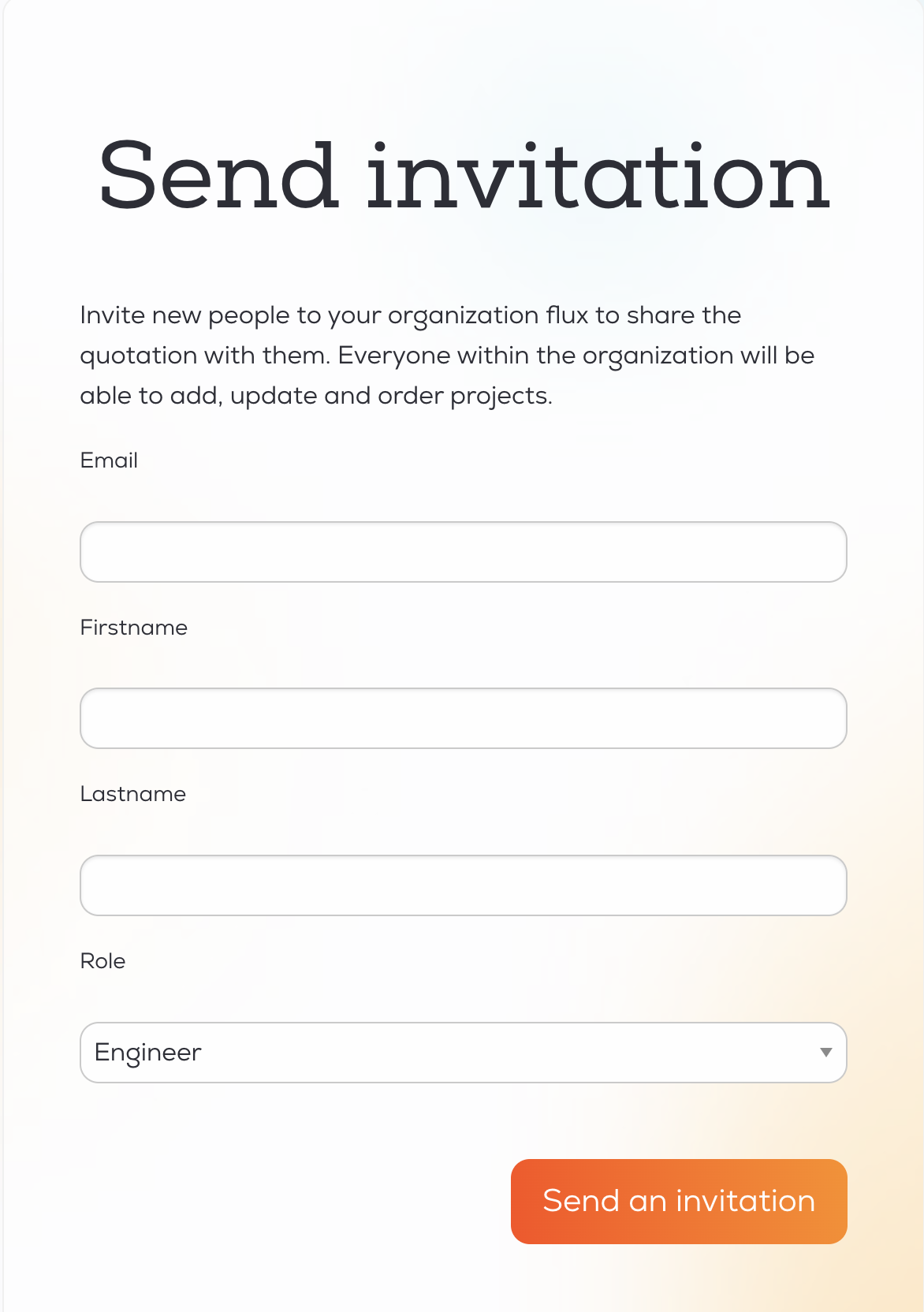Click the Lastname label text
Screen dimensions: 924x1312
(133, 794)
